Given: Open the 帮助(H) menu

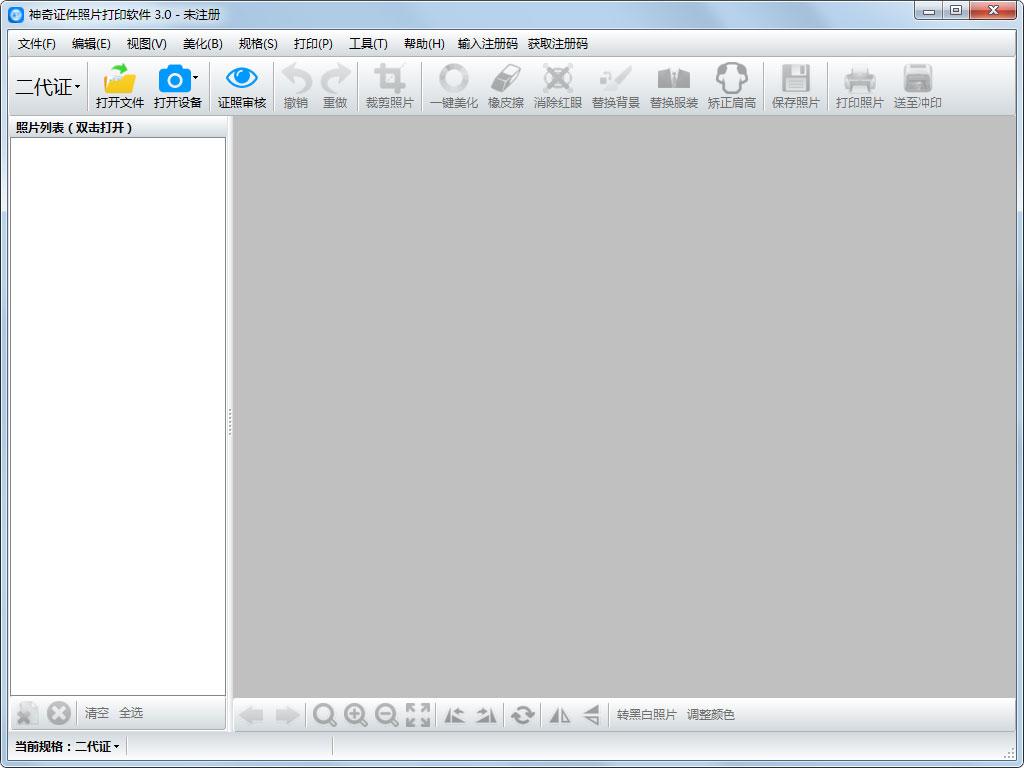Looking at the screenshot, I should tap(424, 44).
